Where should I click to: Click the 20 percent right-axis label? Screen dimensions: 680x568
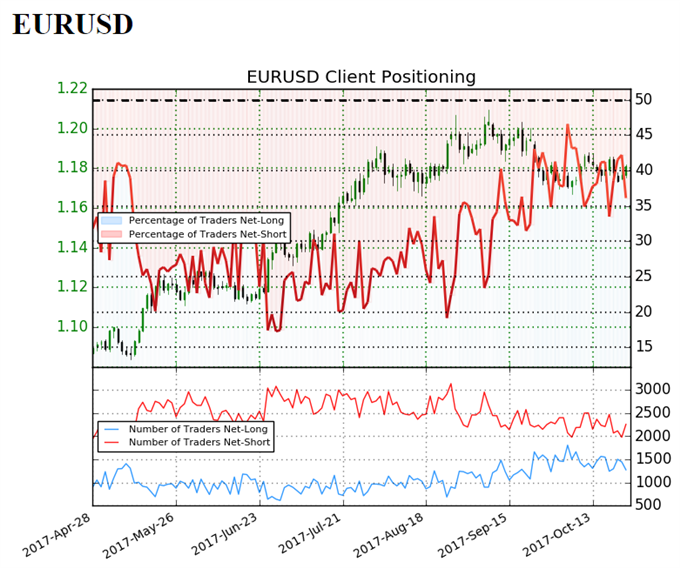644,311
